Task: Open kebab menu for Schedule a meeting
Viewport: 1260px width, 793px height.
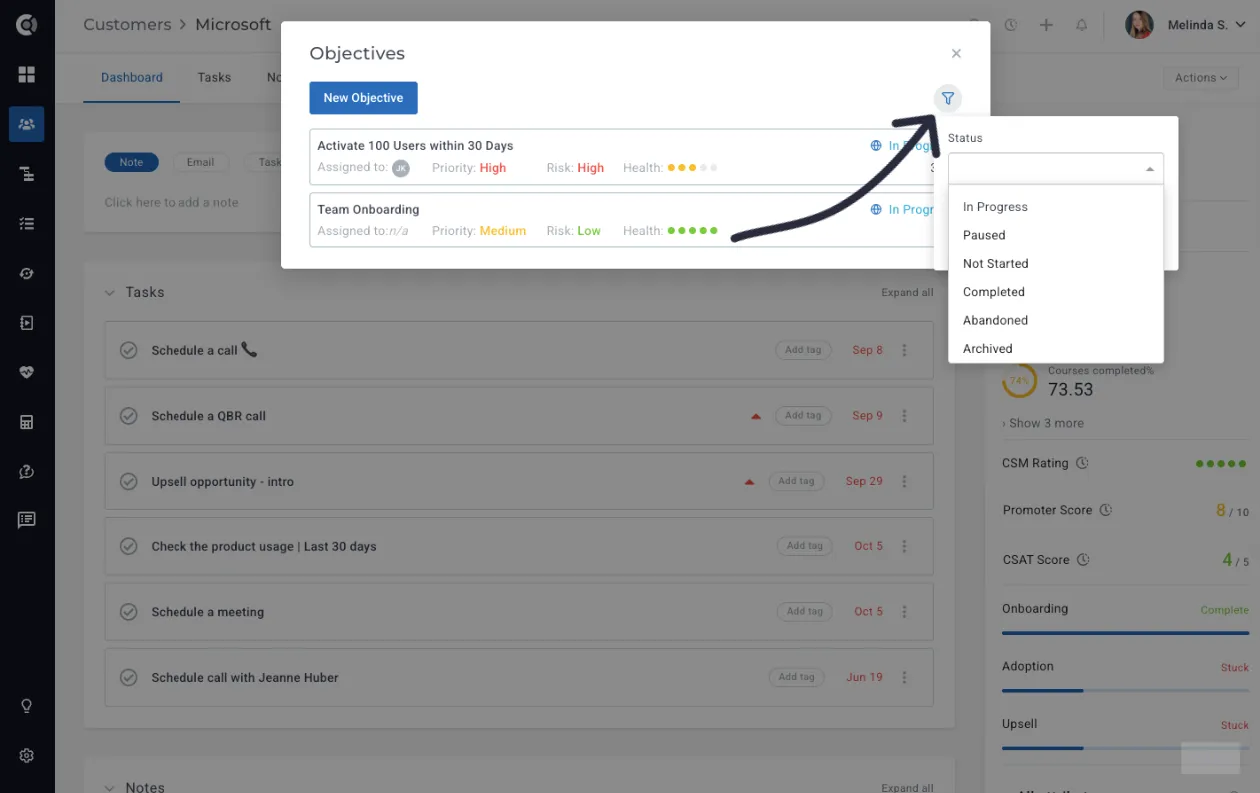Action: tap(905, 612)
